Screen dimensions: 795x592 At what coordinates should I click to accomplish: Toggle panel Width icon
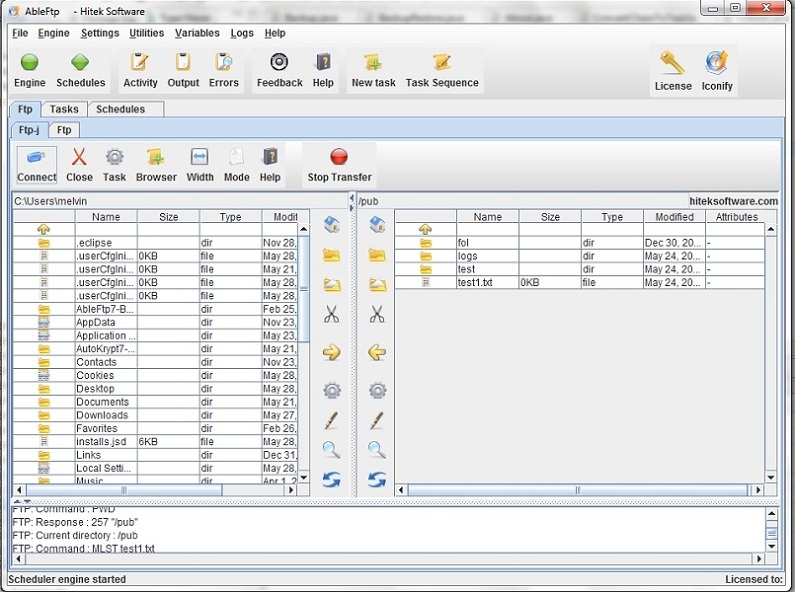pos(200,164)
